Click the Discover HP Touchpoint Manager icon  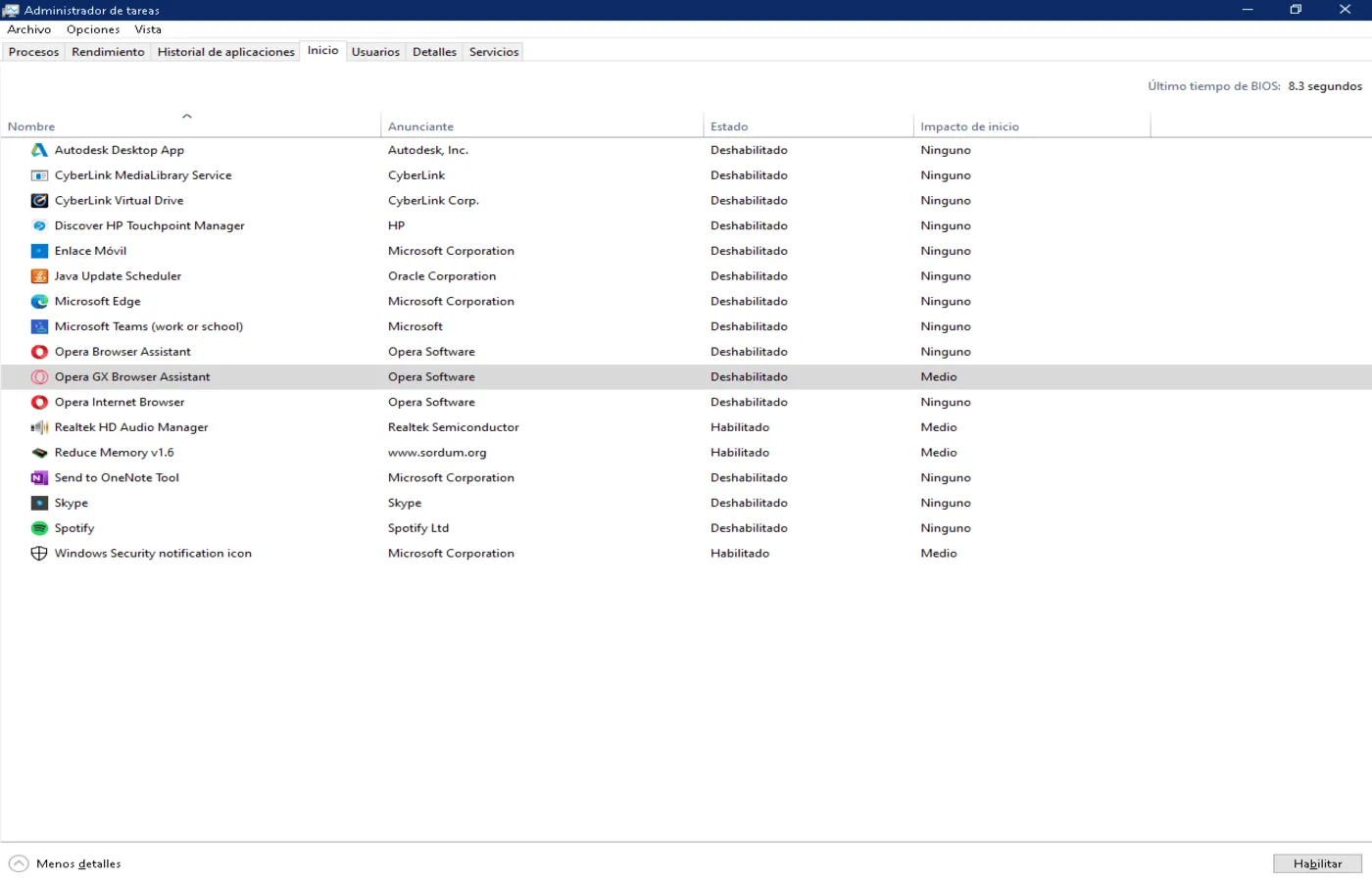point(39,225)
